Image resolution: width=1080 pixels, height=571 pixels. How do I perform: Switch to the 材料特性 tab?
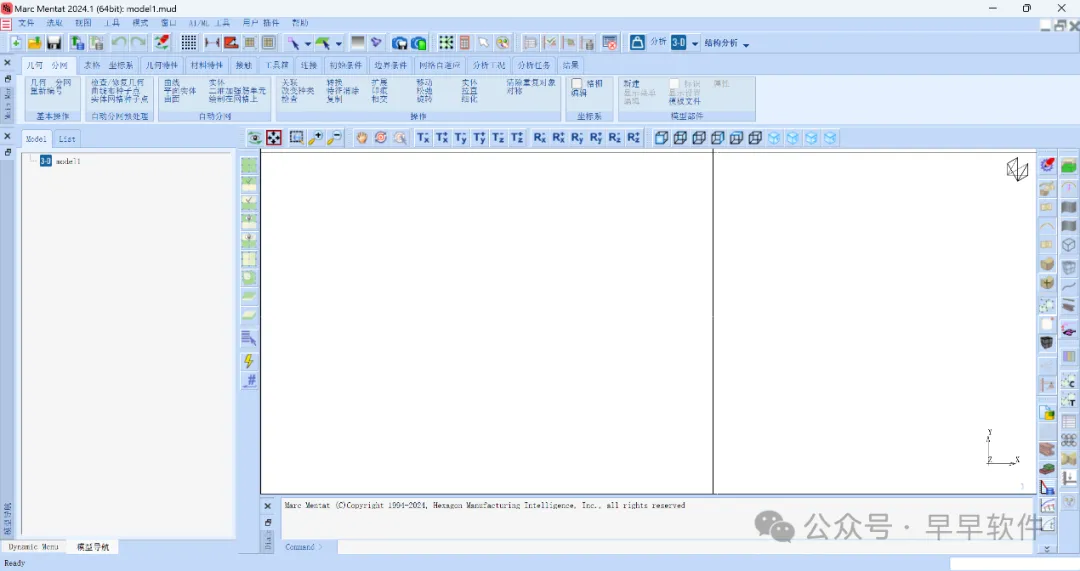pos(207,65)
